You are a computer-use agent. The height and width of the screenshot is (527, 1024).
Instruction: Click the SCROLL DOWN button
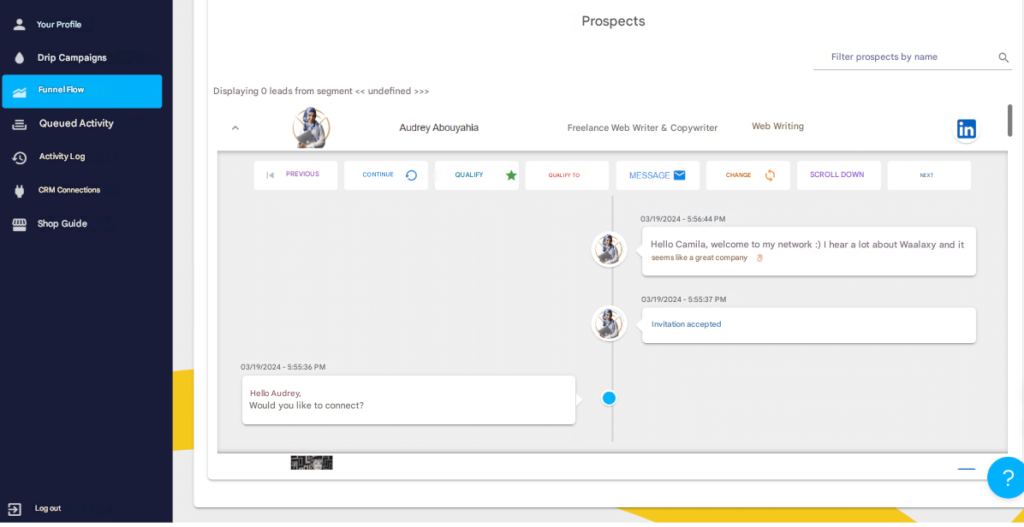coord(839,175)
